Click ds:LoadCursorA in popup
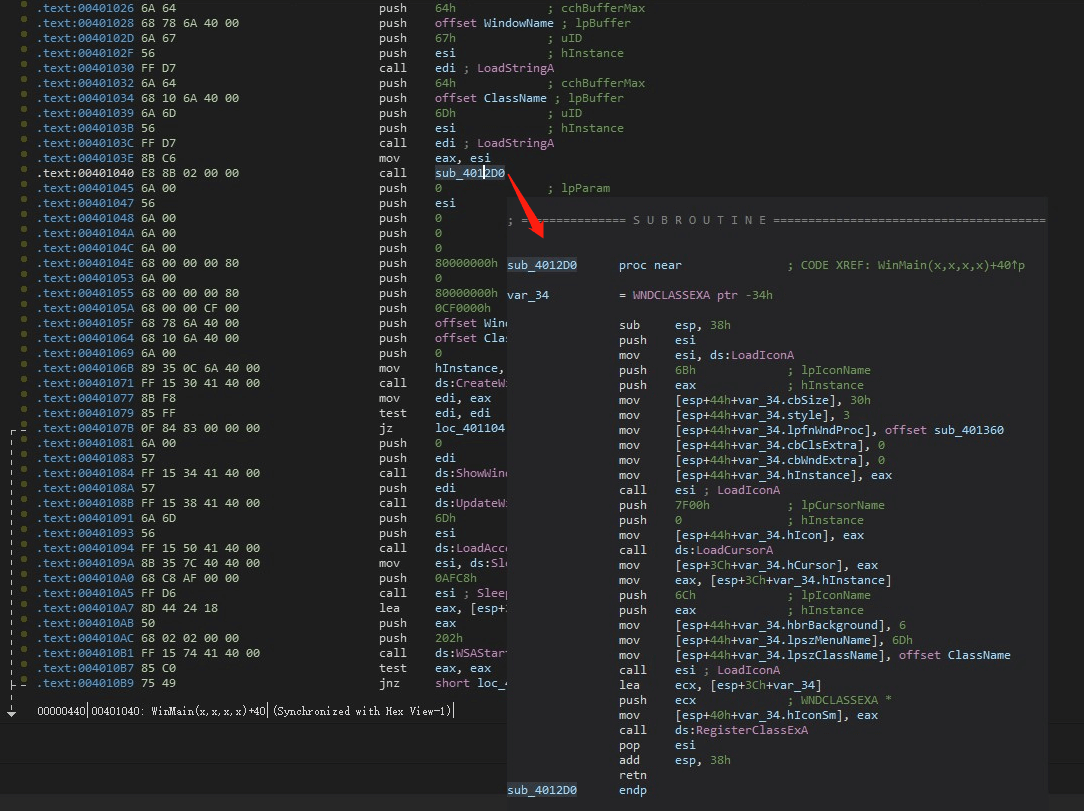The image size is (1084, 811). tap(724, 550)
